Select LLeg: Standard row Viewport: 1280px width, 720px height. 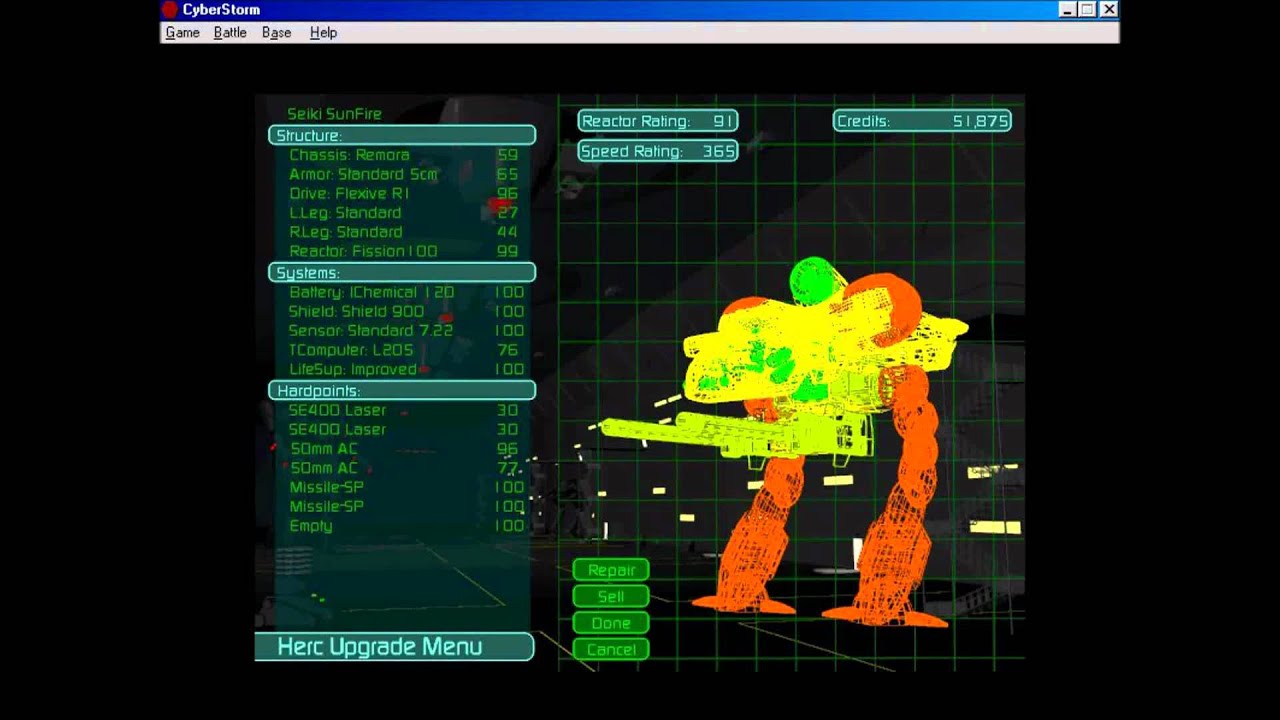coord(404,212)
